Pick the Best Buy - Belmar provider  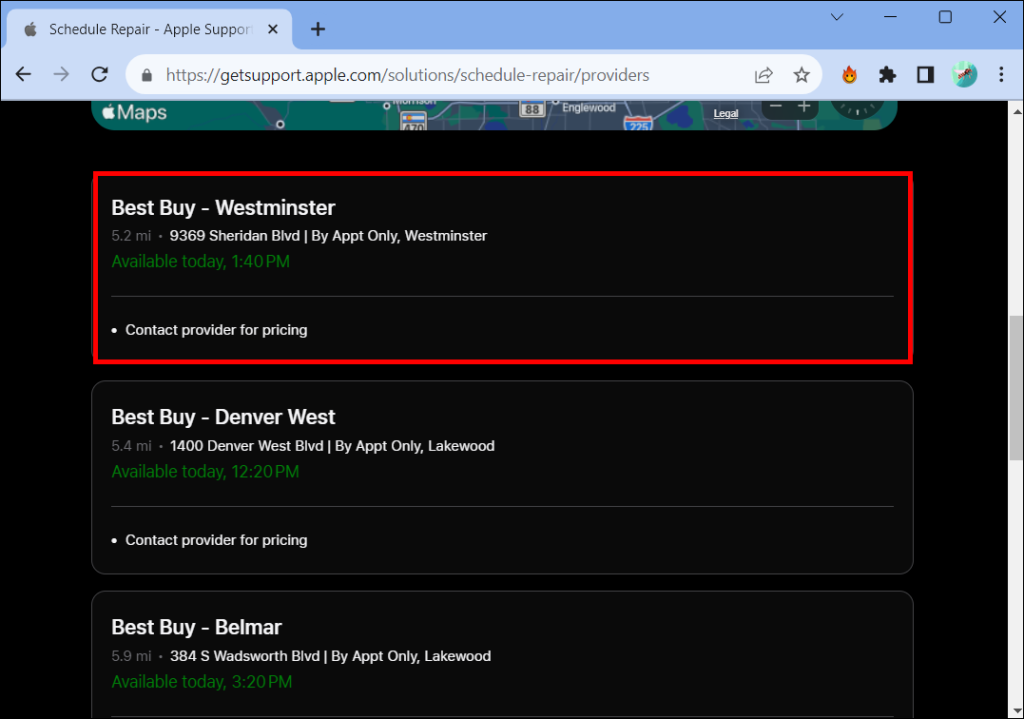pyautogui.click(x=502, y=654)
